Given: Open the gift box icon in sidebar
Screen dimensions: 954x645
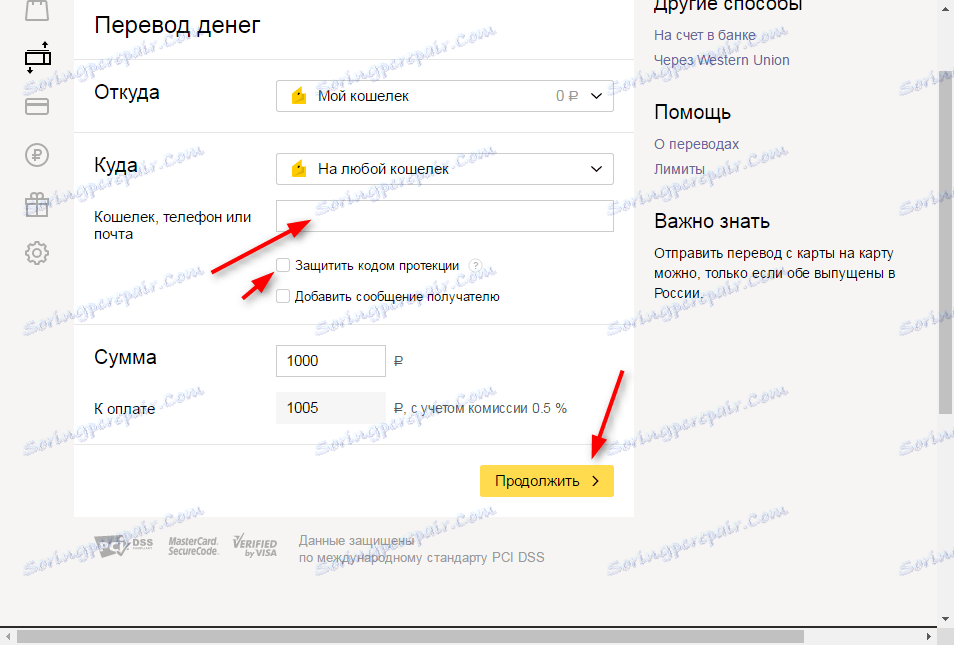Looking at the screenshot, I should pyautogui.click(x=37, y=204).
